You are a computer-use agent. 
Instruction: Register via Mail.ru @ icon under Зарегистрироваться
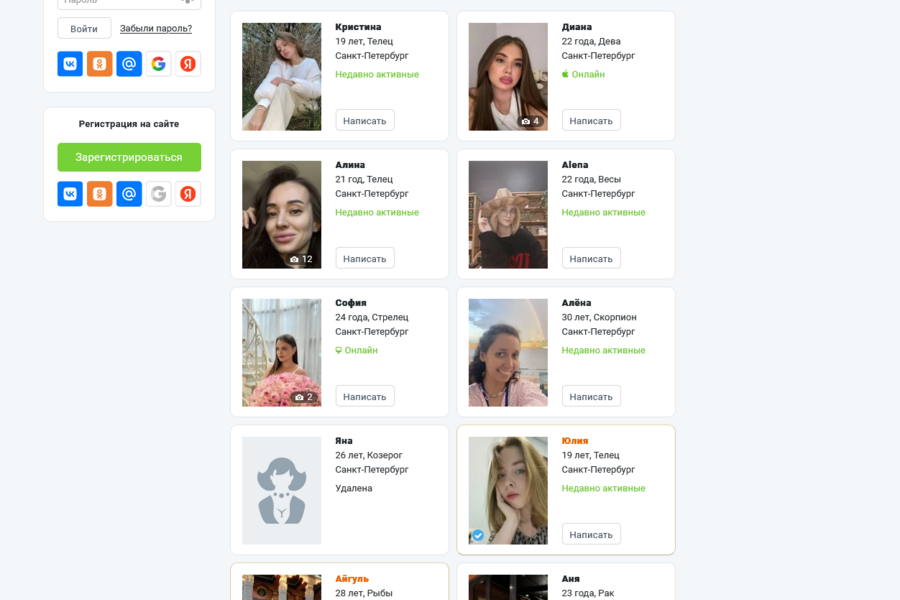129,194
